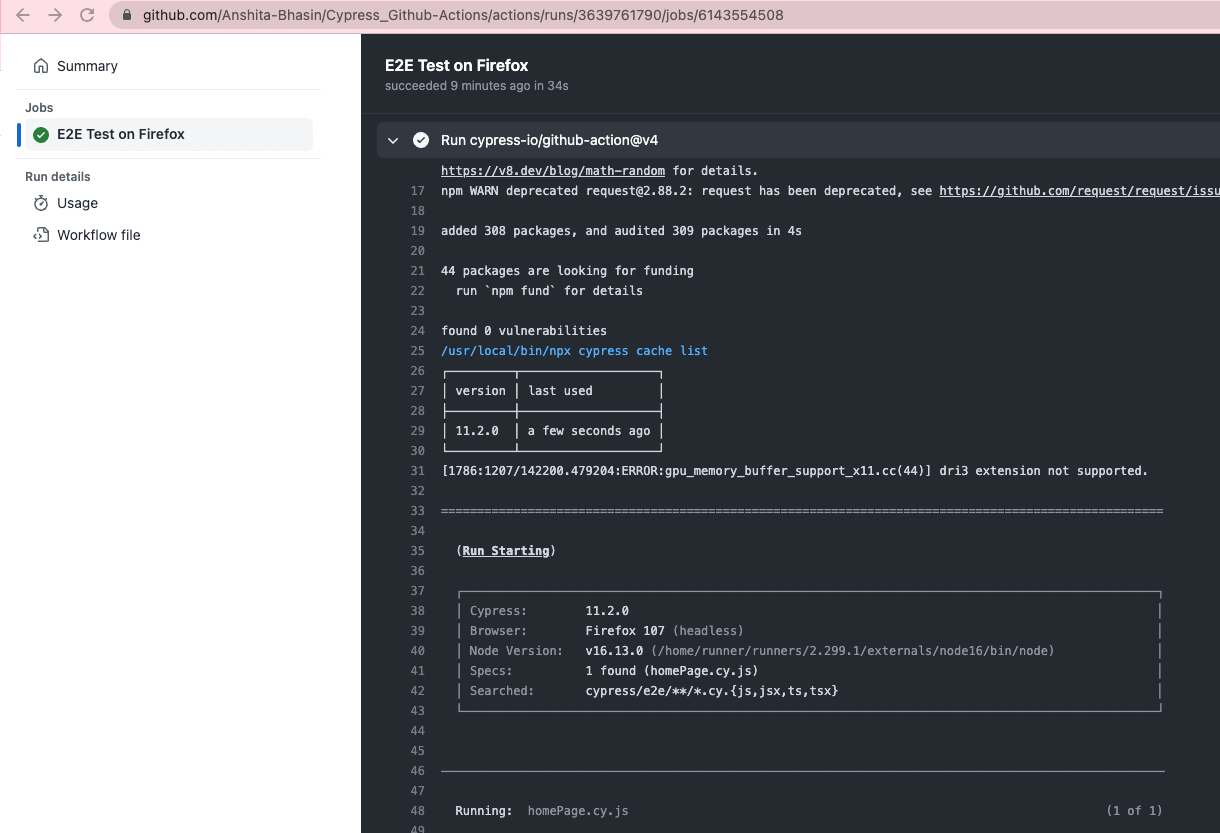Screen dimensions: 1220x833
Task: Click the success checkmark on Run cypress-io/github-action@v4
Action: [x=421, y=140]
